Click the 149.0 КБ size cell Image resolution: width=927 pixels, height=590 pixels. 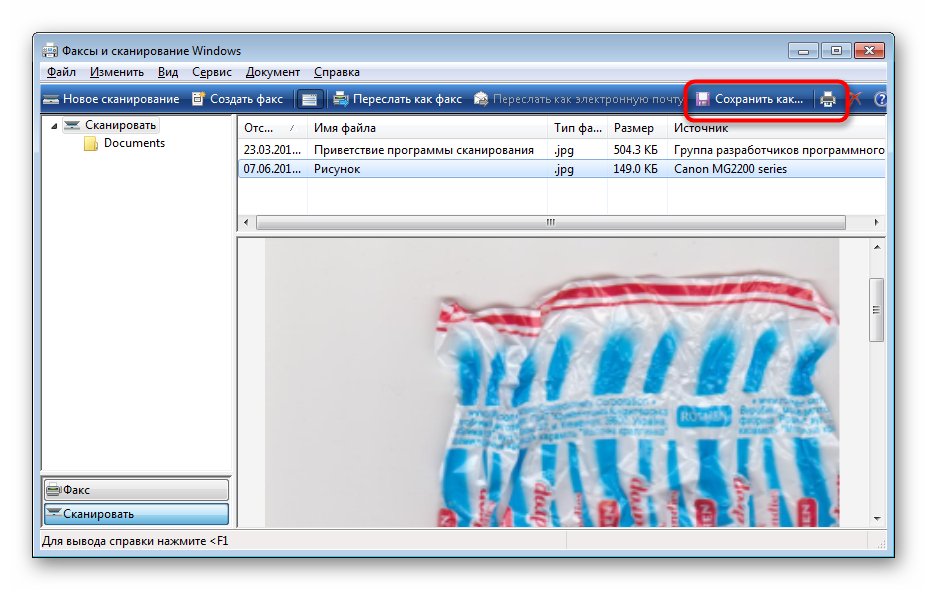pos(636,169)
